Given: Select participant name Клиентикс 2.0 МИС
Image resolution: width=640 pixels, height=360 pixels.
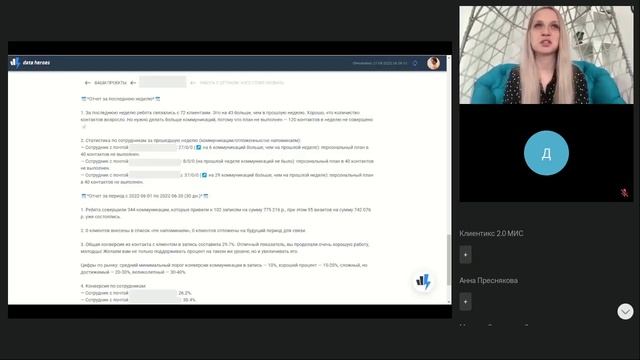Looking at the screenshot, I should (491, 233).
